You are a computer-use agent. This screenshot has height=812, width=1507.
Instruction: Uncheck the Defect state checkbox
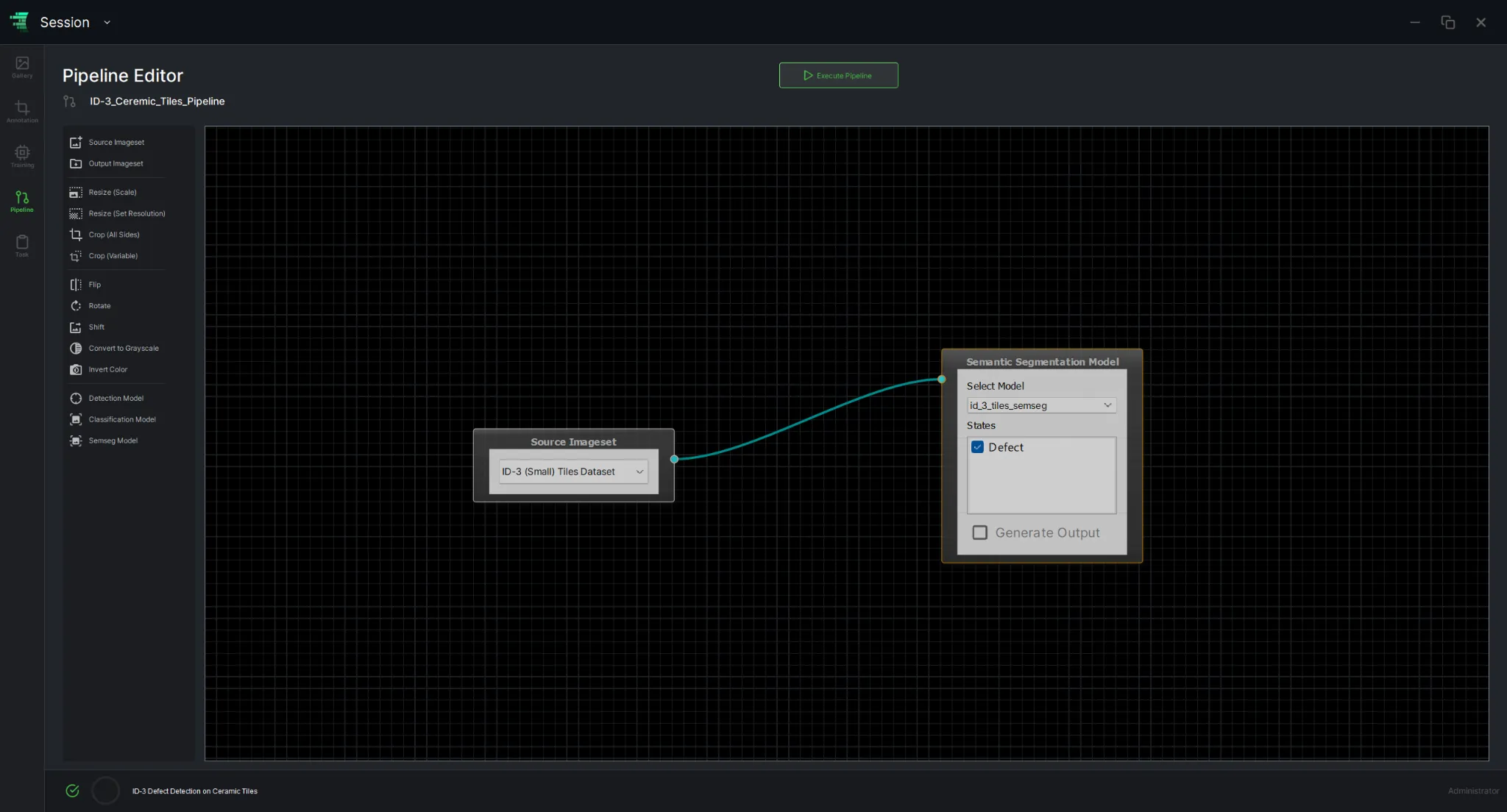tap(977, 447)
